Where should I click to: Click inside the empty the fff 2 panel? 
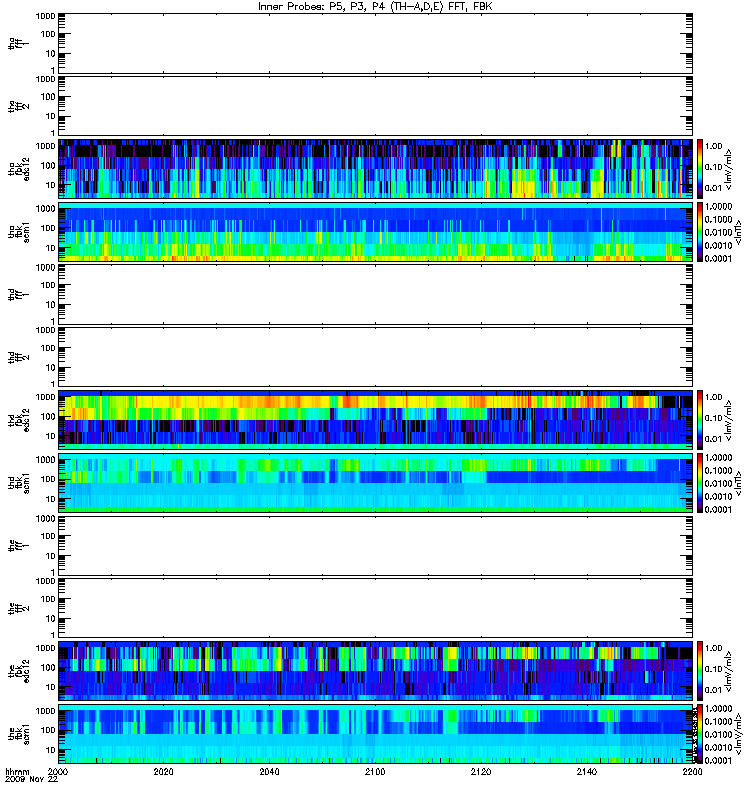[376, 608]
